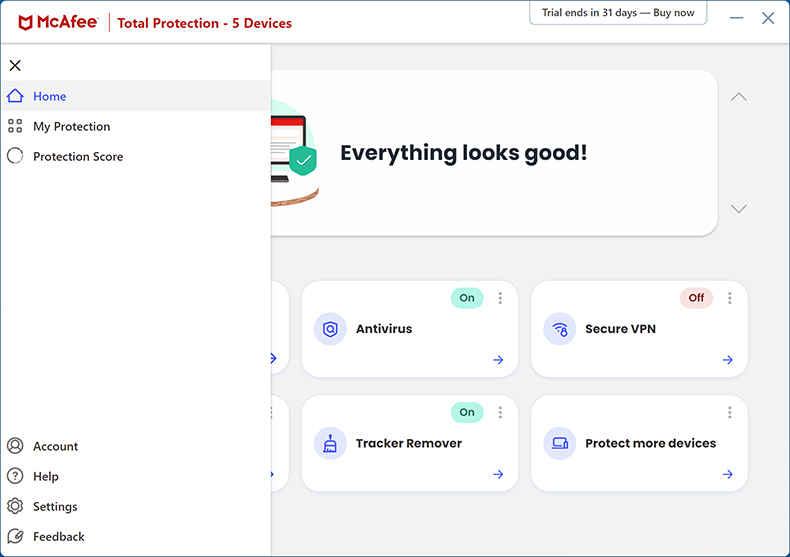This screenshot has width=790, height=557.
Task: Click the Tracker Remover broom icon
Action: tap(330, 443)
